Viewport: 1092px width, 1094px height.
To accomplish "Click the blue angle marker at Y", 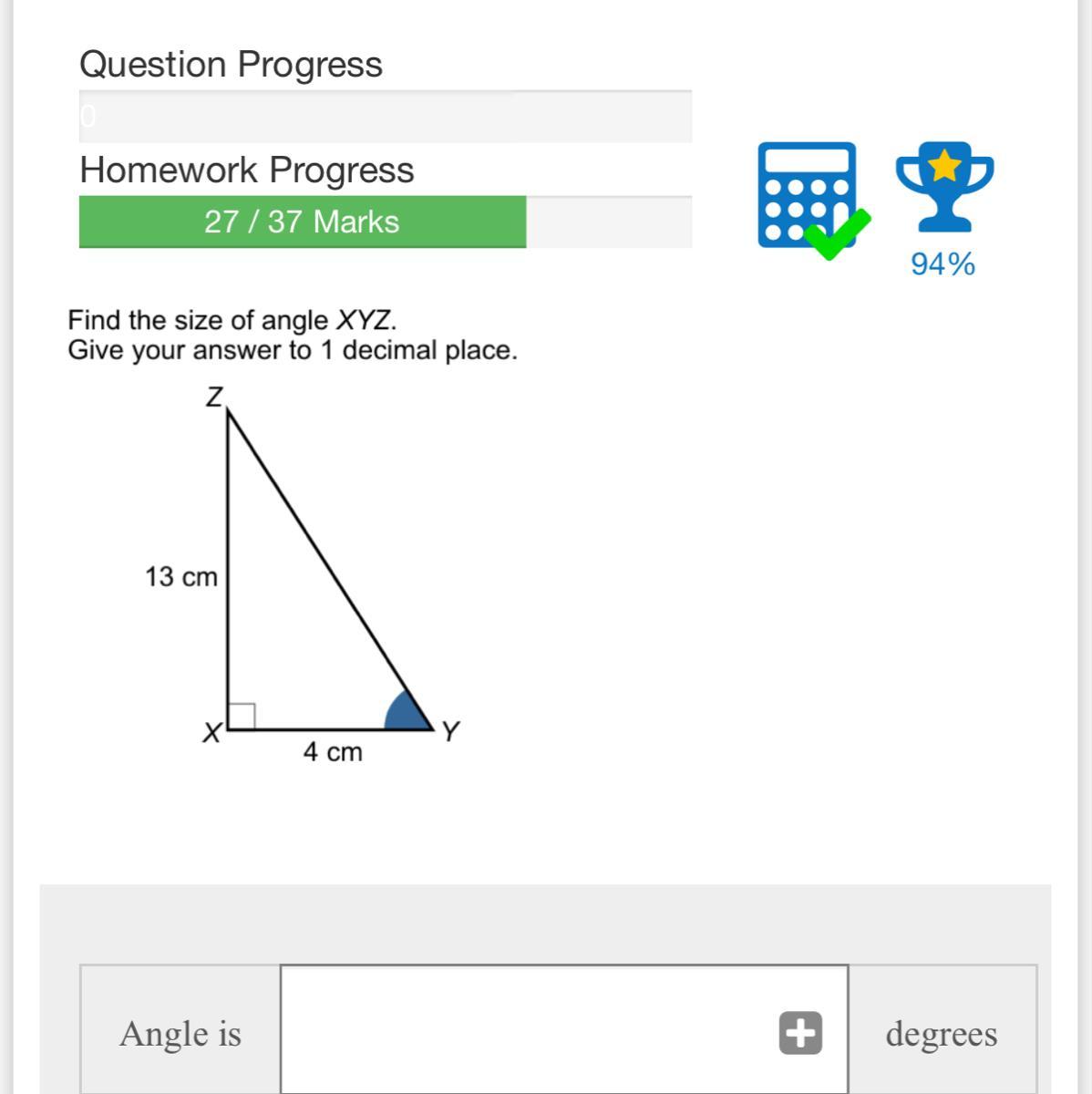I will [406, 716].
